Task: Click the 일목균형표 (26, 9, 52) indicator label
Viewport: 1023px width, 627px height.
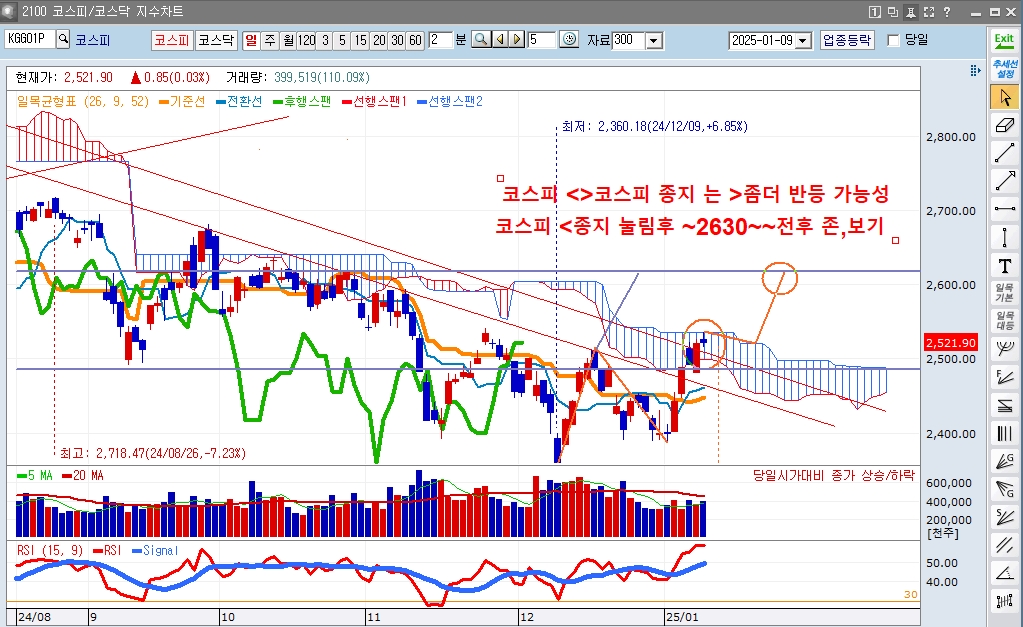Action: point(83,101)
